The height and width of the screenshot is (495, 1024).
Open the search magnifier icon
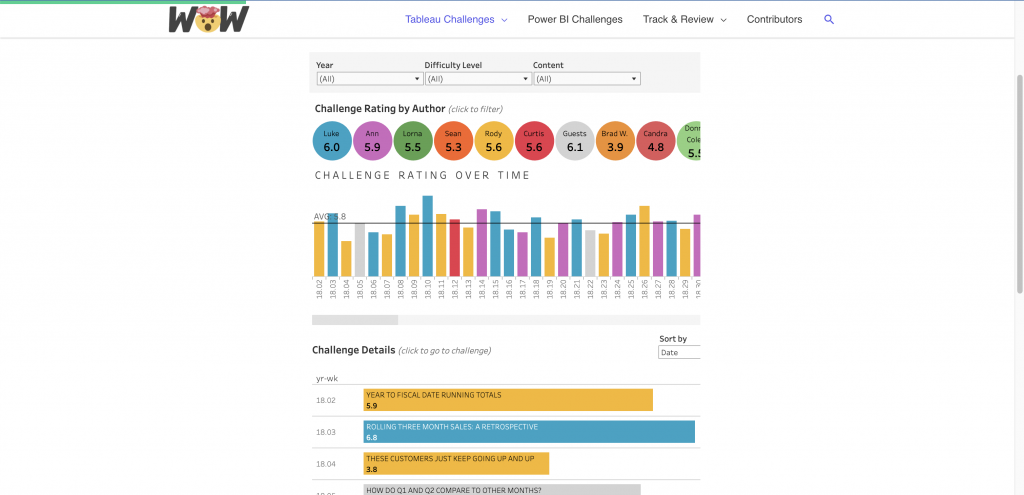pyautogui.click(x=828, y=19)
